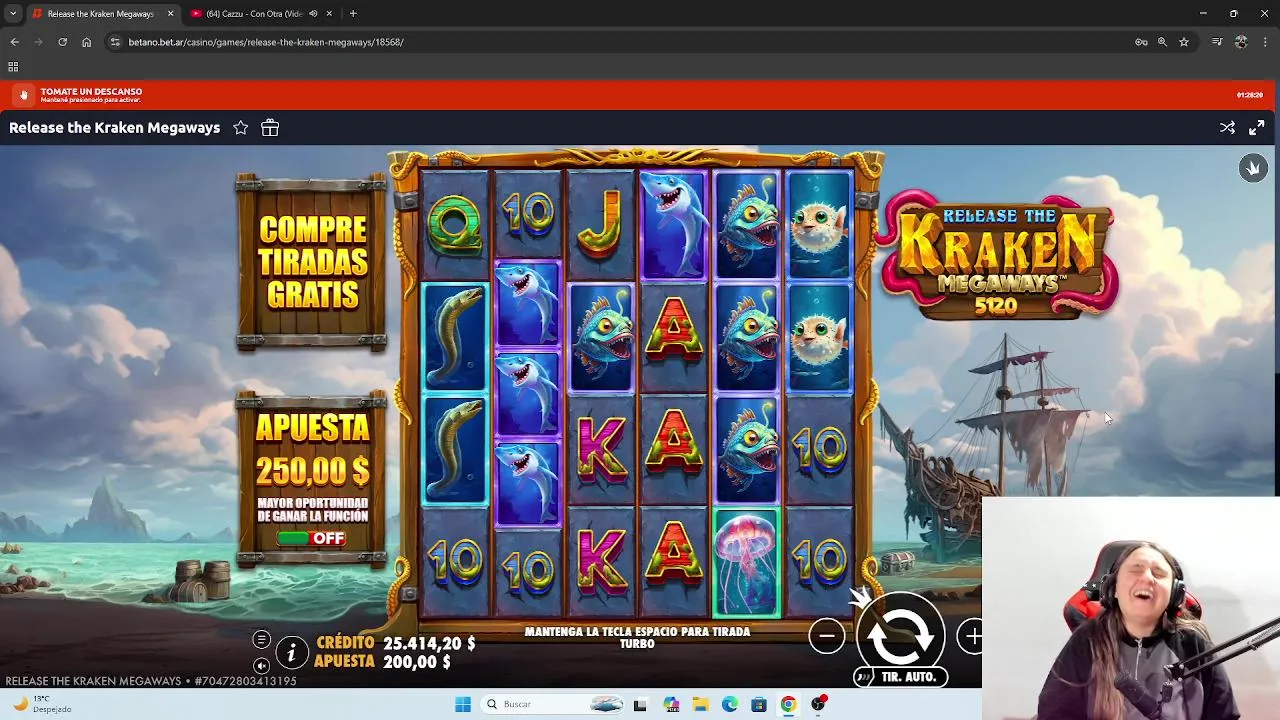This screenshot has height=720, width=1280.
Task: Add game to favorites star icon
Action: click(241, 128)
